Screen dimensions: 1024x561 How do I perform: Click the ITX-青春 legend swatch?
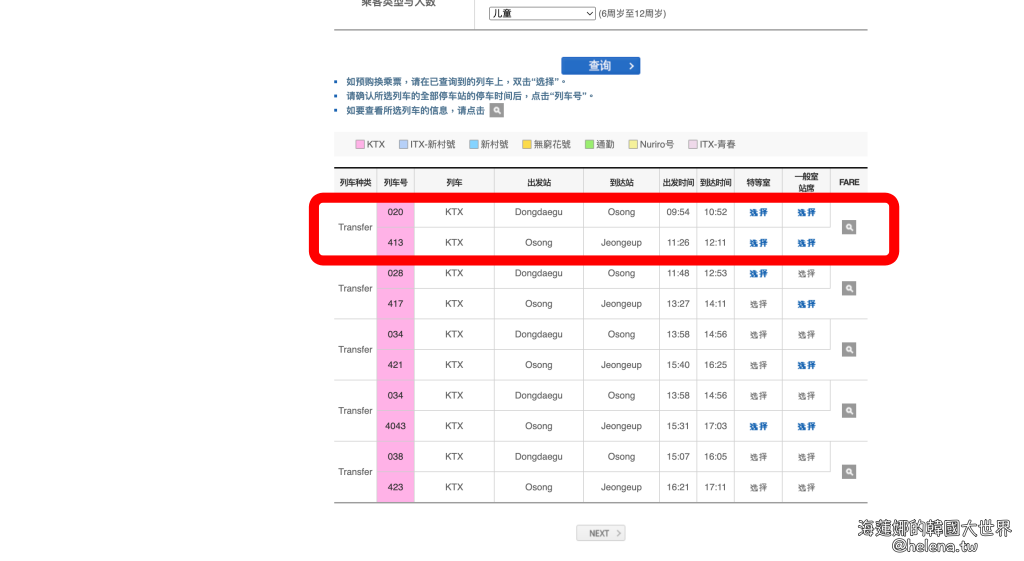click(693, 145)
